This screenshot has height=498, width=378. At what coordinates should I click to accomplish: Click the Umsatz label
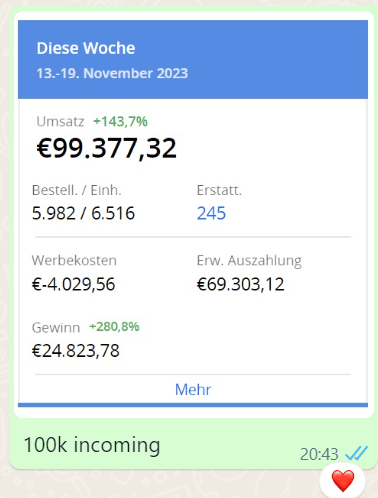pyautogui.click(x=60, y=122)
